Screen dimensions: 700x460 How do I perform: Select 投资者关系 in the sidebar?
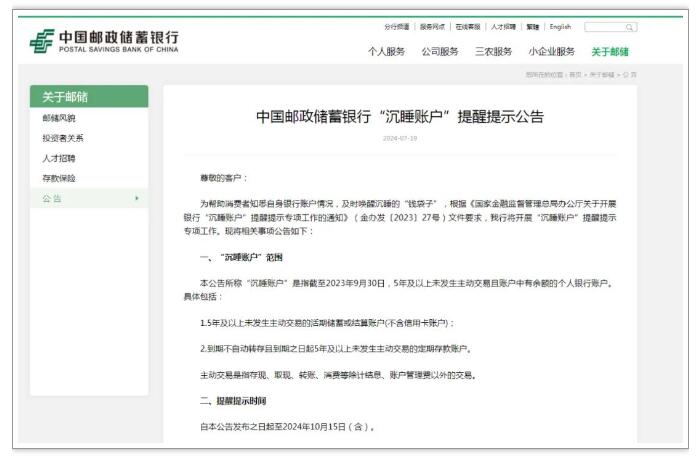tap(63, 138)
